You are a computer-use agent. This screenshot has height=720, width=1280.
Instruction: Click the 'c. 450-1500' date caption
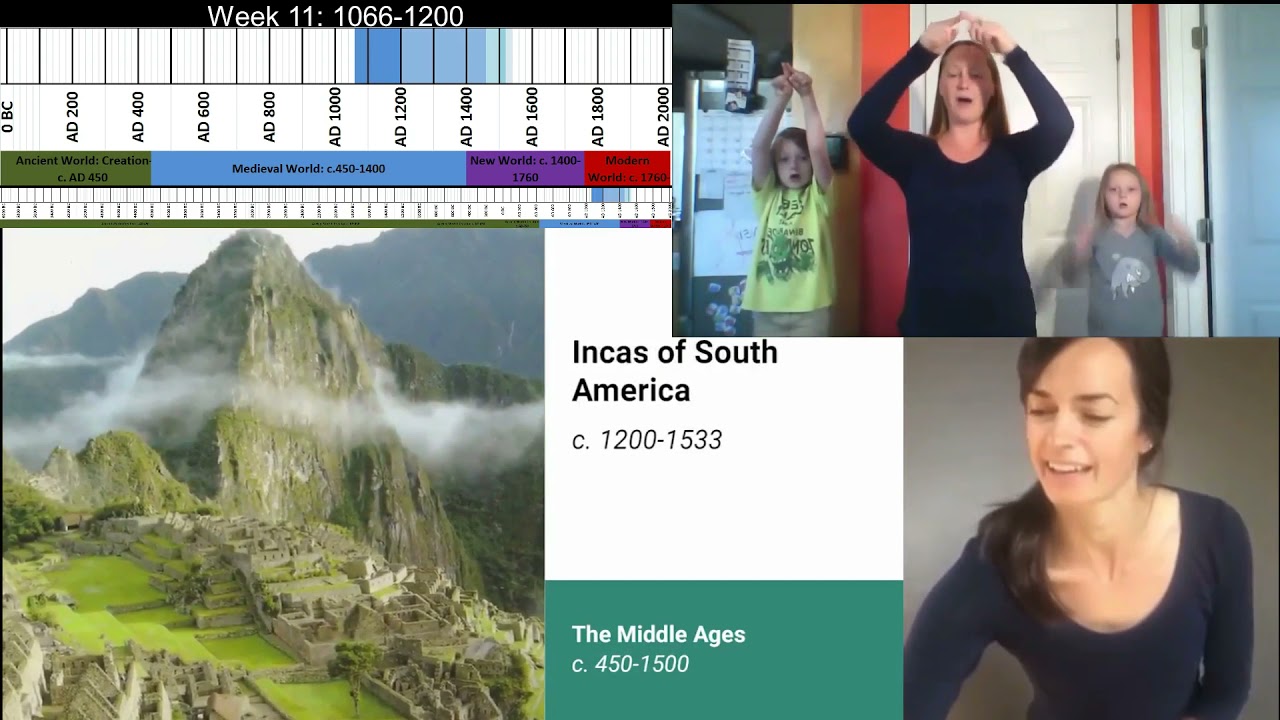[630, 664]
